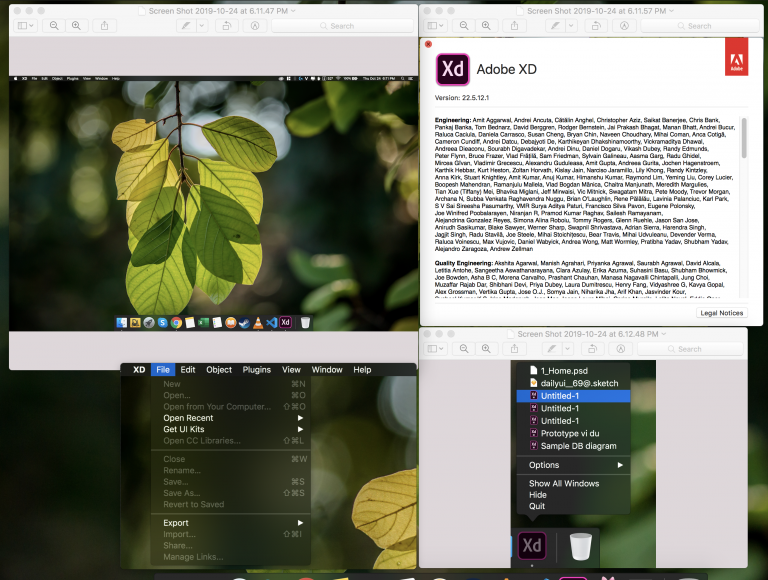This screenshot has width=768, height=580.
Task: Click the Excel icon in the screenshot dock
Action: 203,322
